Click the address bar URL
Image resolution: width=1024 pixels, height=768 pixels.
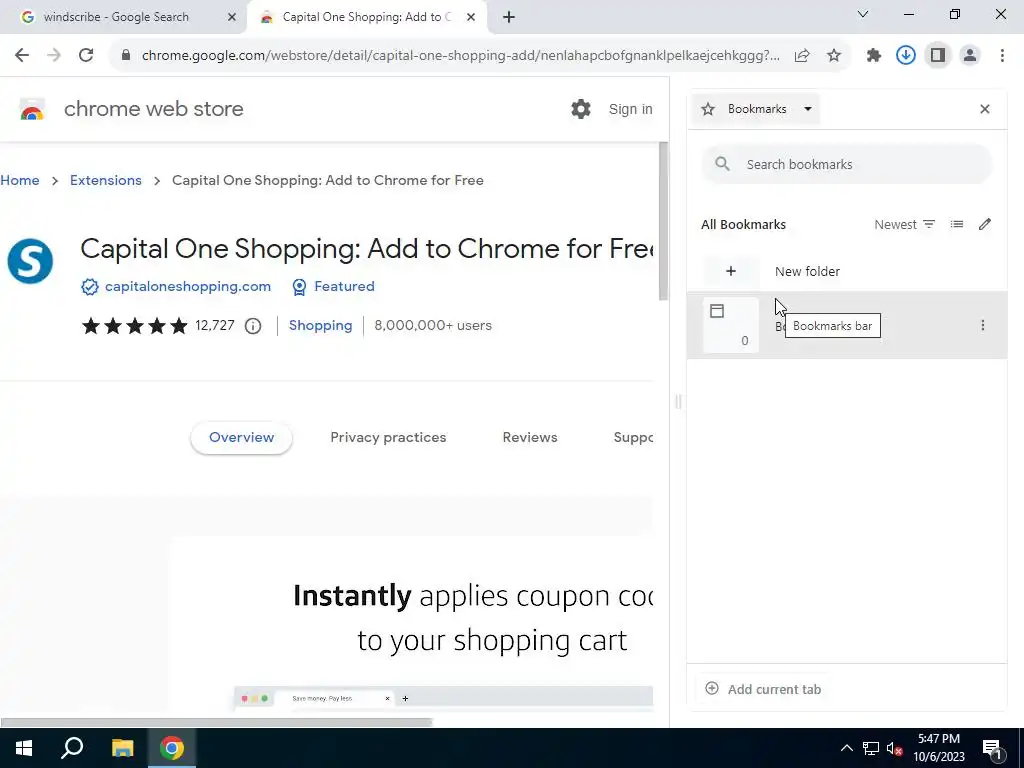(x=460, y=56)
